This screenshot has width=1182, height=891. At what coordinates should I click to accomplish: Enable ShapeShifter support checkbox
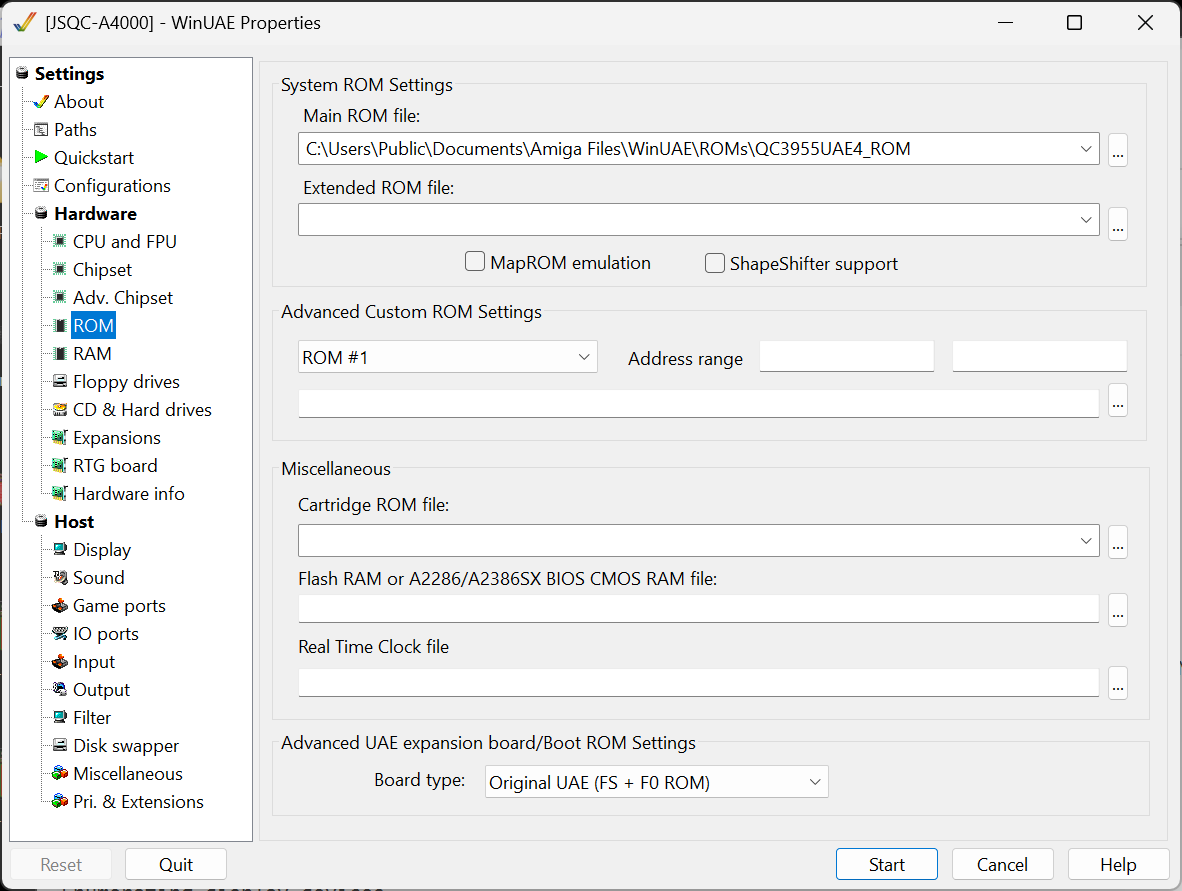point(715,263)
